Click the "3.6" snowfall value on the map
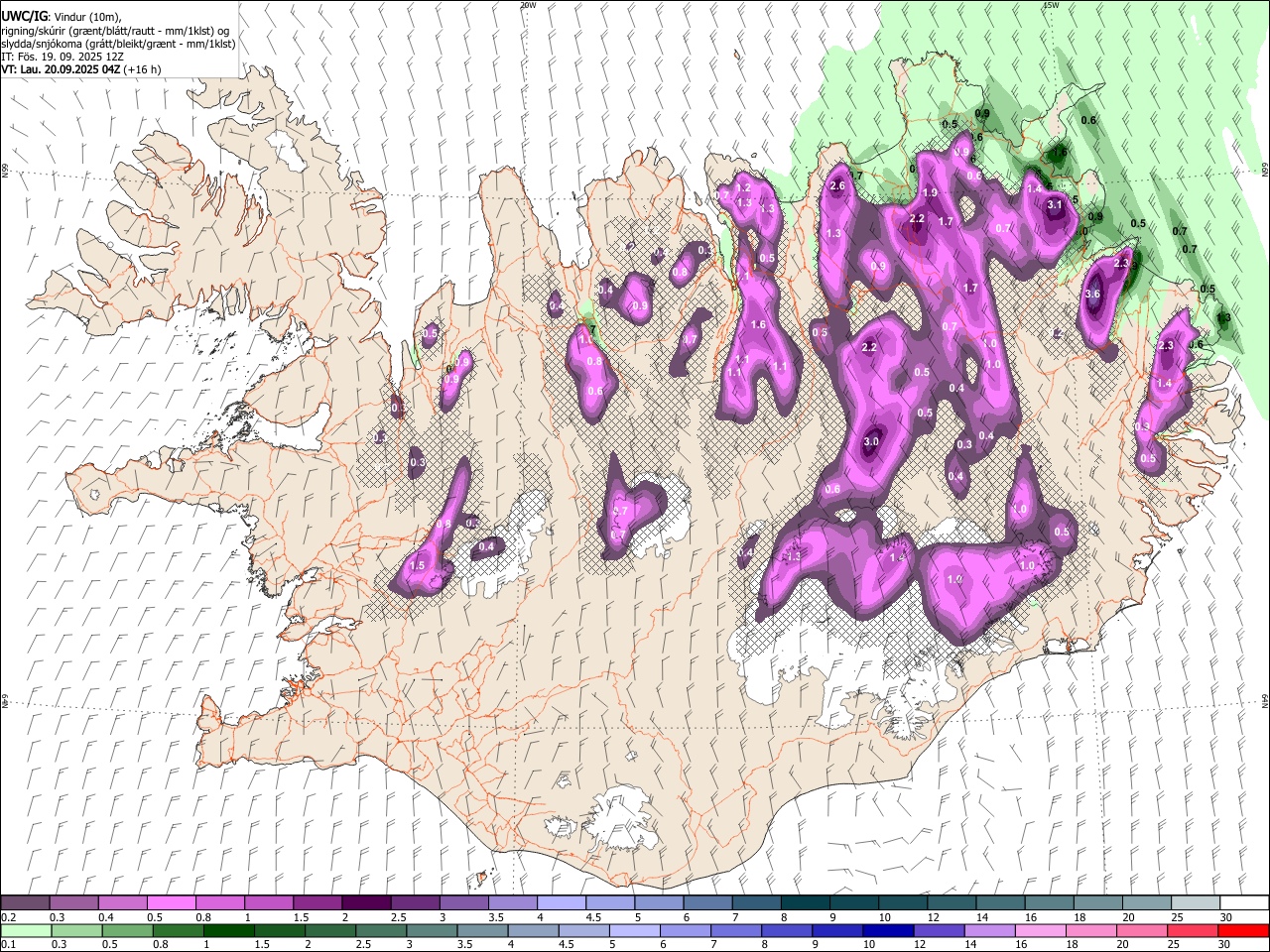Image resolution: width=1270 pixels, height=952 pixels. pyautogui.click(x=1093, y=295)
